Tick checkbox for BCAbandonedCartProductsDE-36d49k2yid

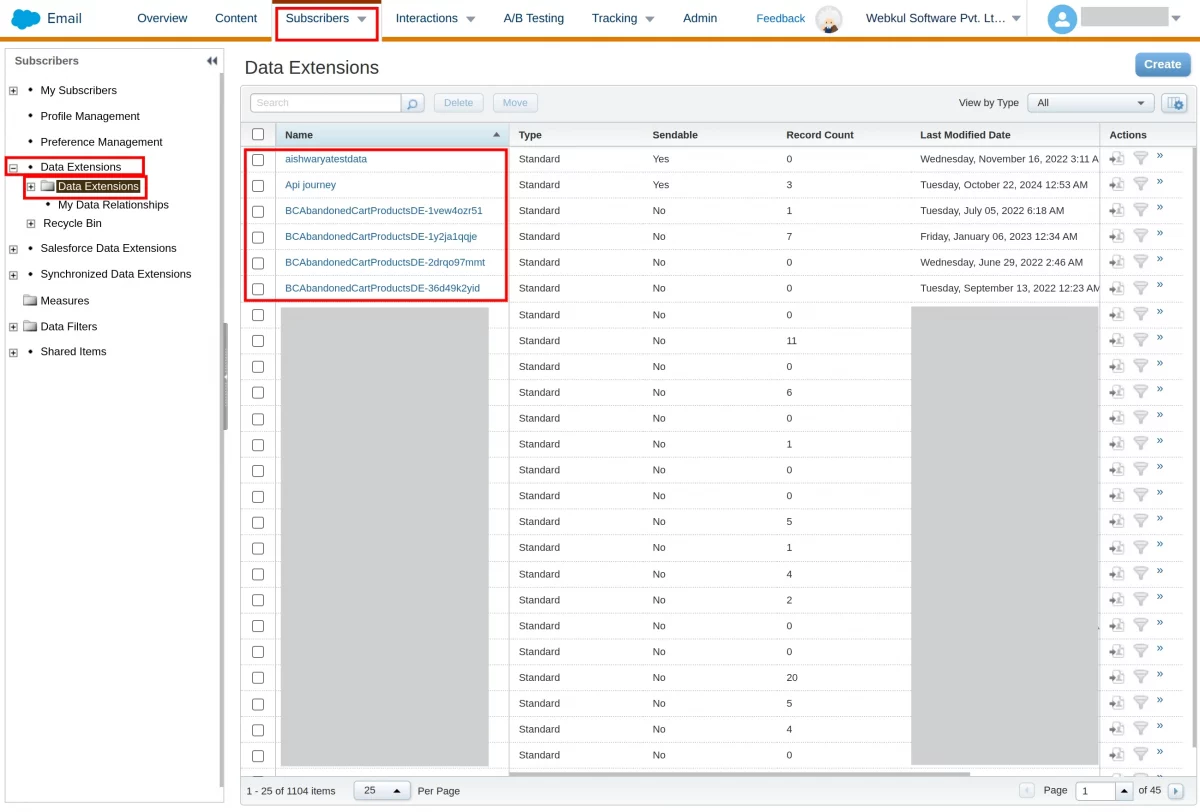[x=258, y=289]
